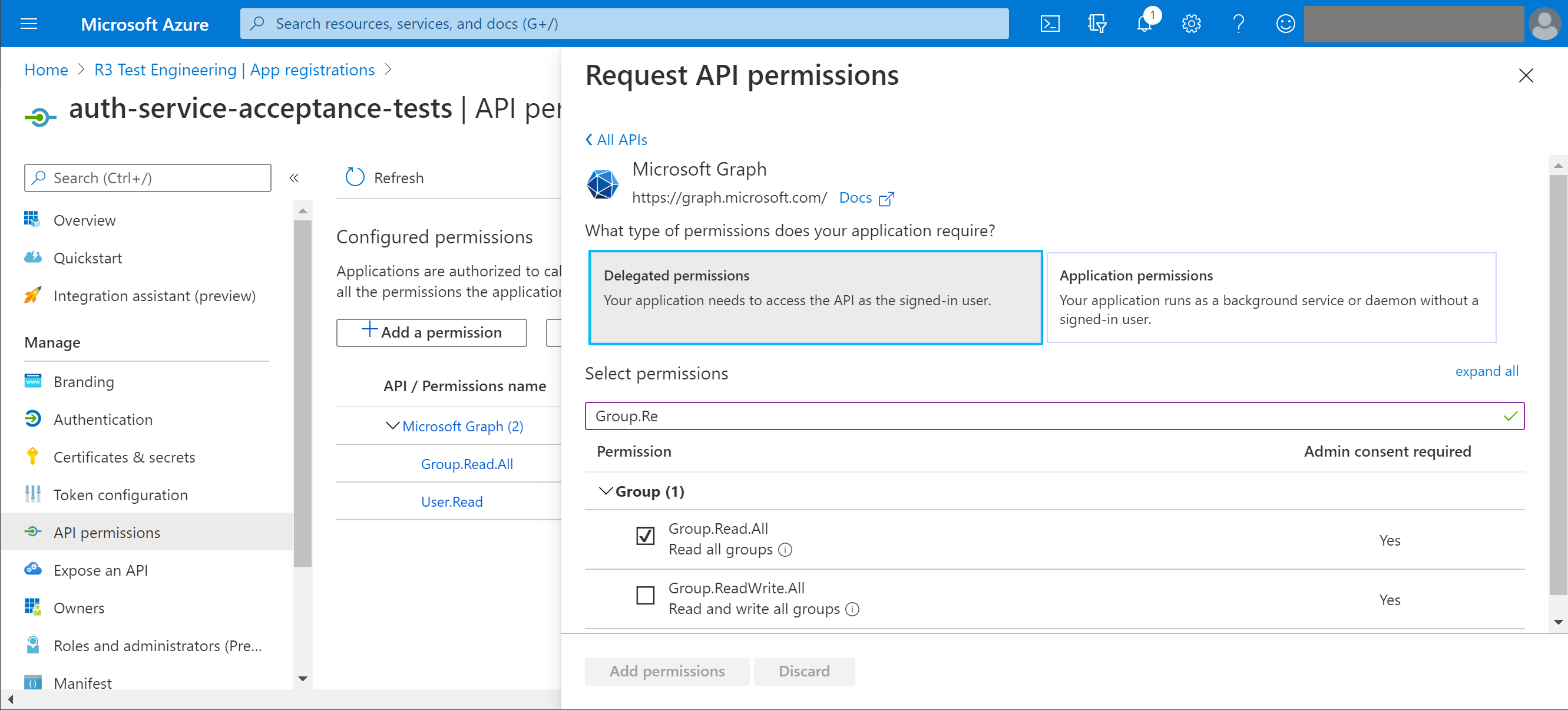The image size is (1568, 710).
Task: Click the Owners icon
Action: point(32,607)
